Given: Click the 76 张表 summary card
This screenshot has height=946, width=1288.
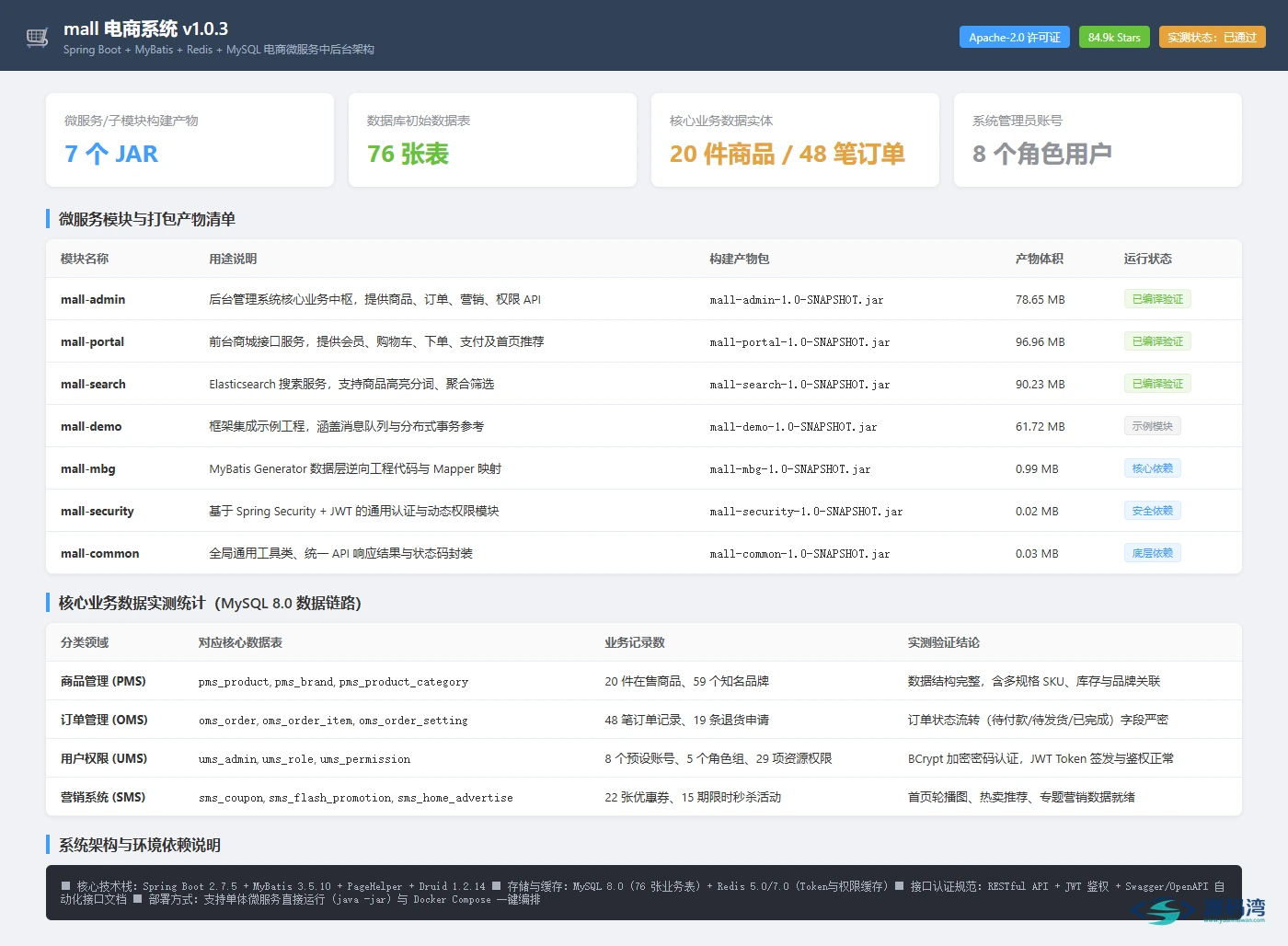Looking at the screenshot, I should (x=492, y=140).
